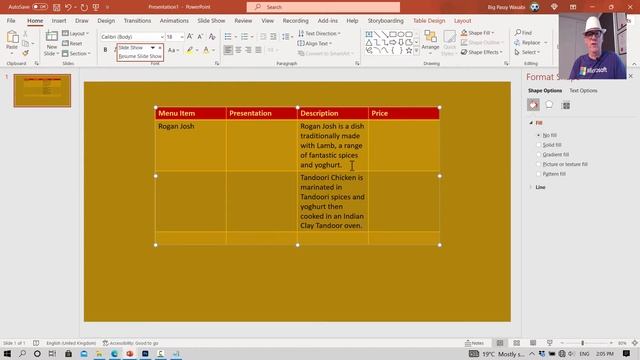Open Size & Properties tab in Format Shape

tap(566, 105)
